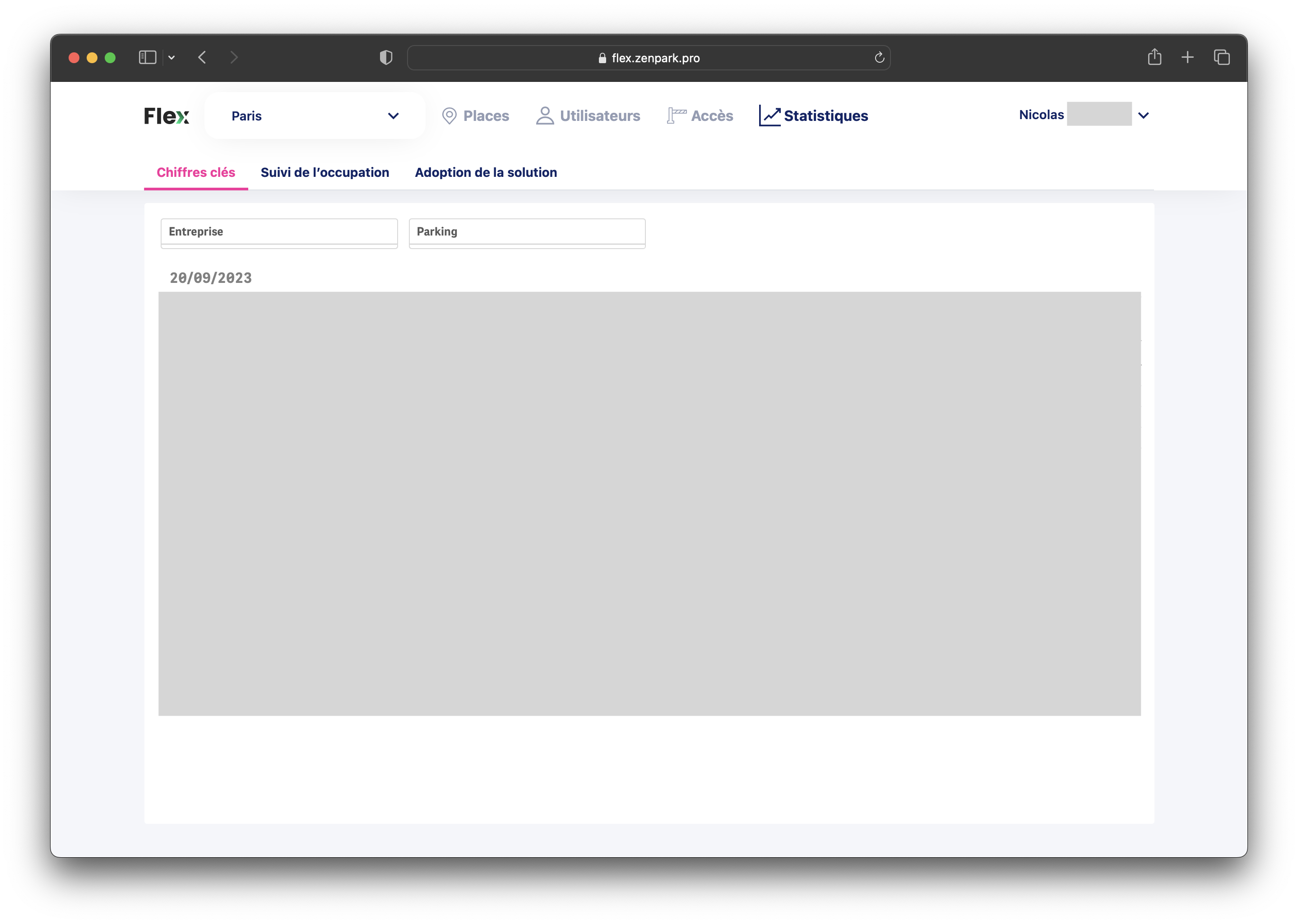The image size is (1298, 924).
Task: Close the Safari window
Action: click(74, 57)
